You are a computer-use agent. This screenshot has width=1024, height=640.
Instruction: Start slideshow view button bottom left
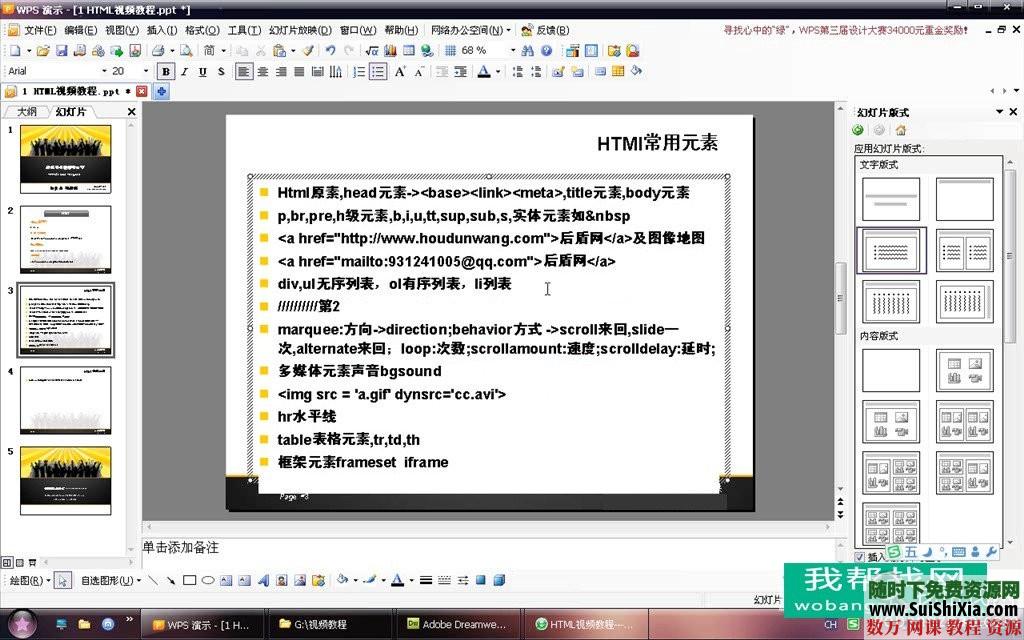(x=31, y=562)
